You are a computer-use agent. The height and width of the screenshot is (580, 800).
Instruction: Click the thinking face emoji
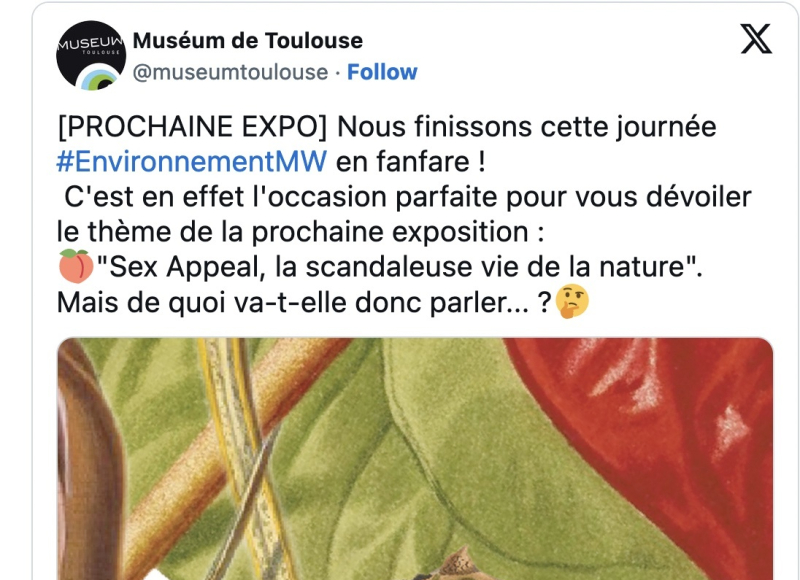coord(572,301)
